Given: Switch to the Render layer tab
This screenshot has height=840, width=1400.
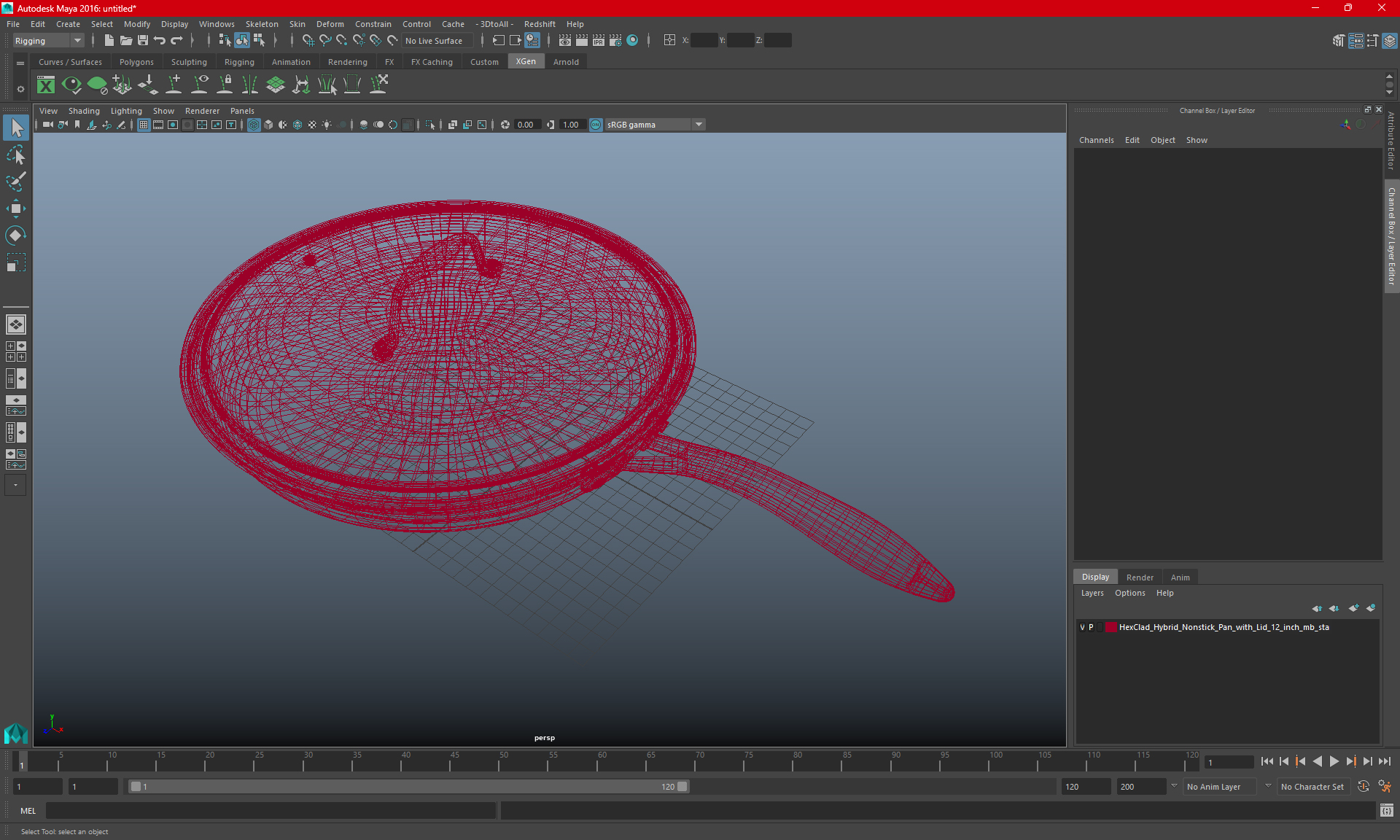Looking at the screenshot, I should pyautogui.click(x=1140, y=577).
